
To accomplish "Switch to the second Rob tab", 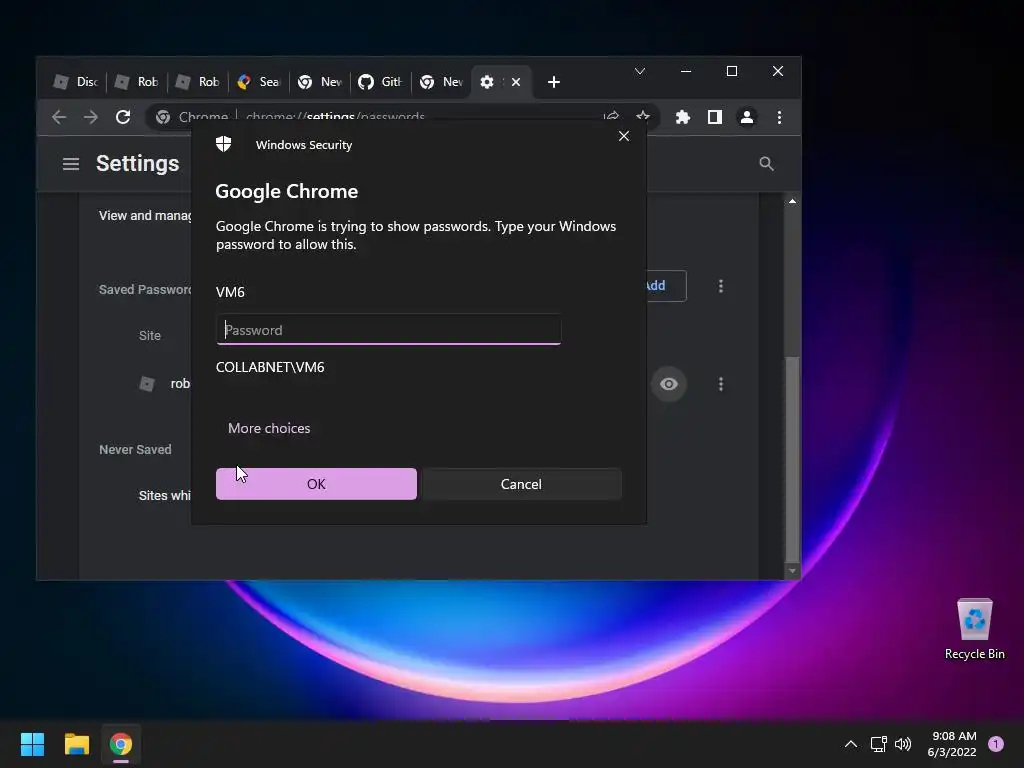I will click(x=197, y=82).
